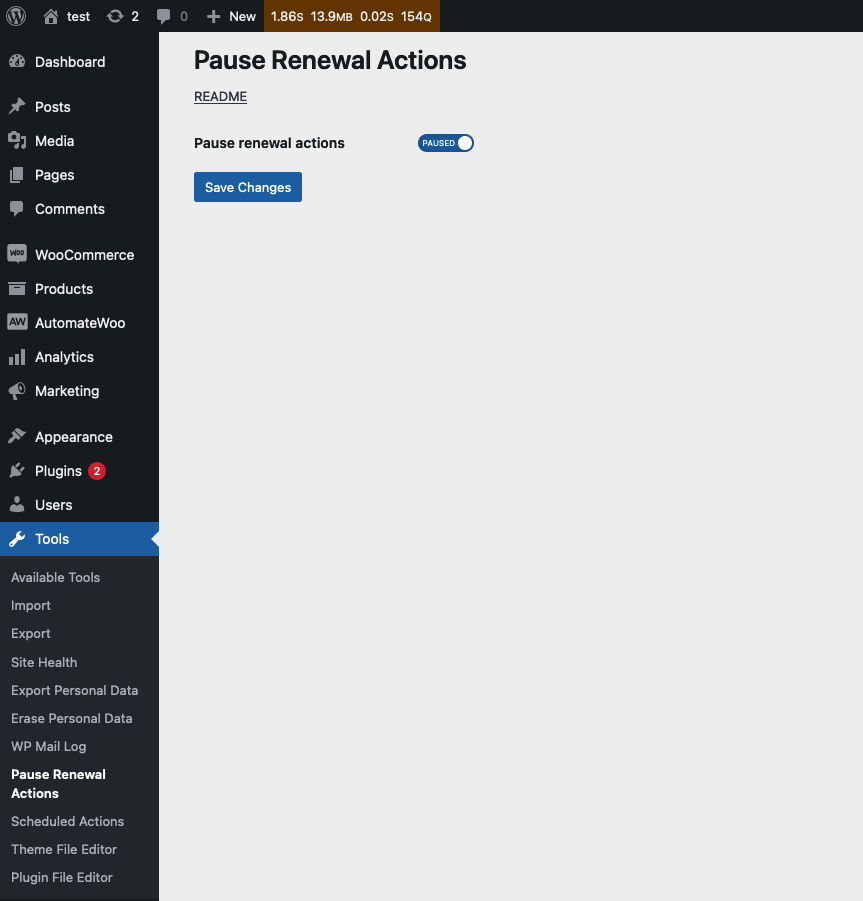Toggle the Pause renewal actions switch

(446, 143)
